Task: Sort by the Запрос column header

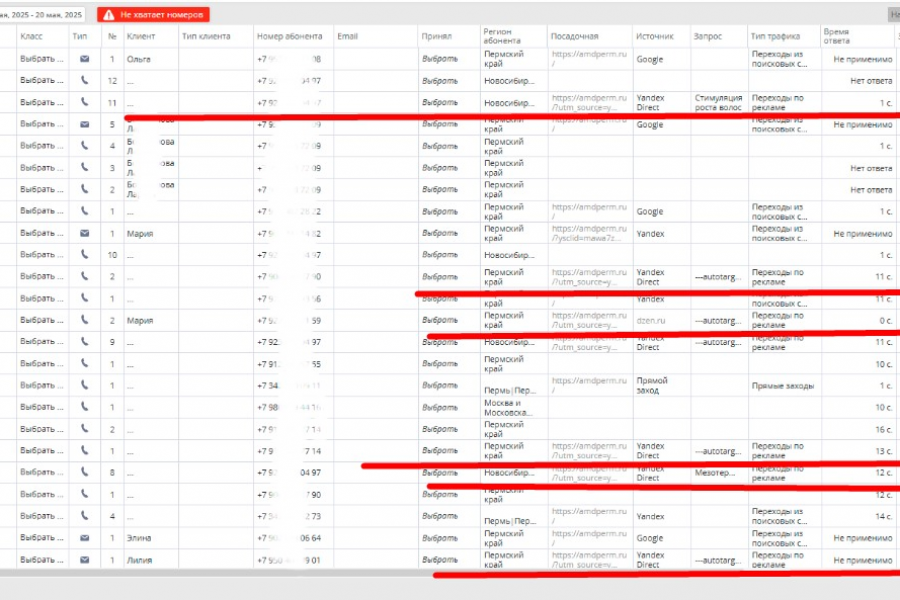Action: coord(708,36)
